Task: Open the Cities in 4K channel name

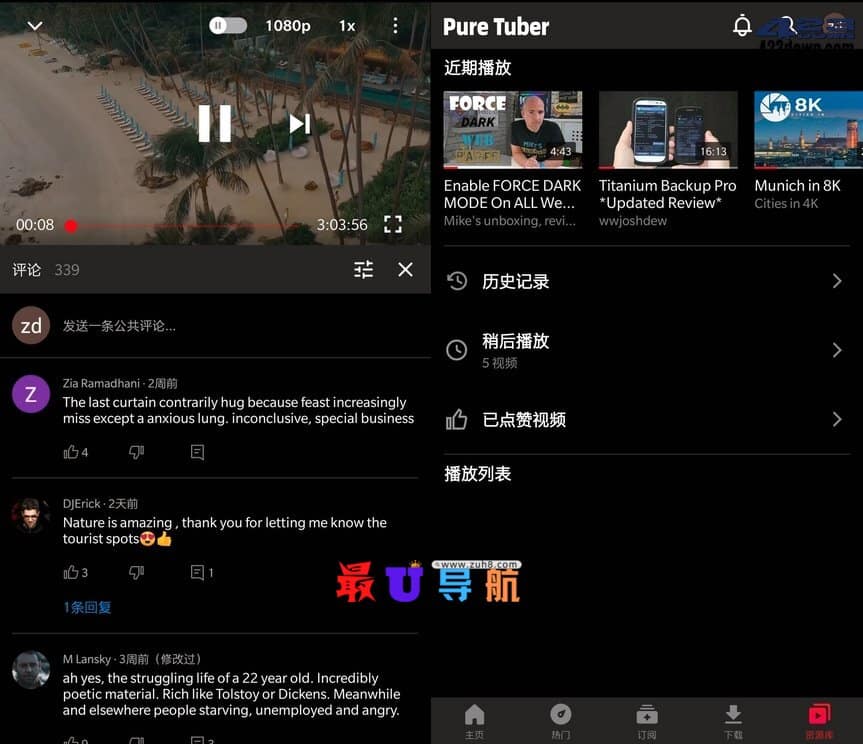Action: click(786, 204)
